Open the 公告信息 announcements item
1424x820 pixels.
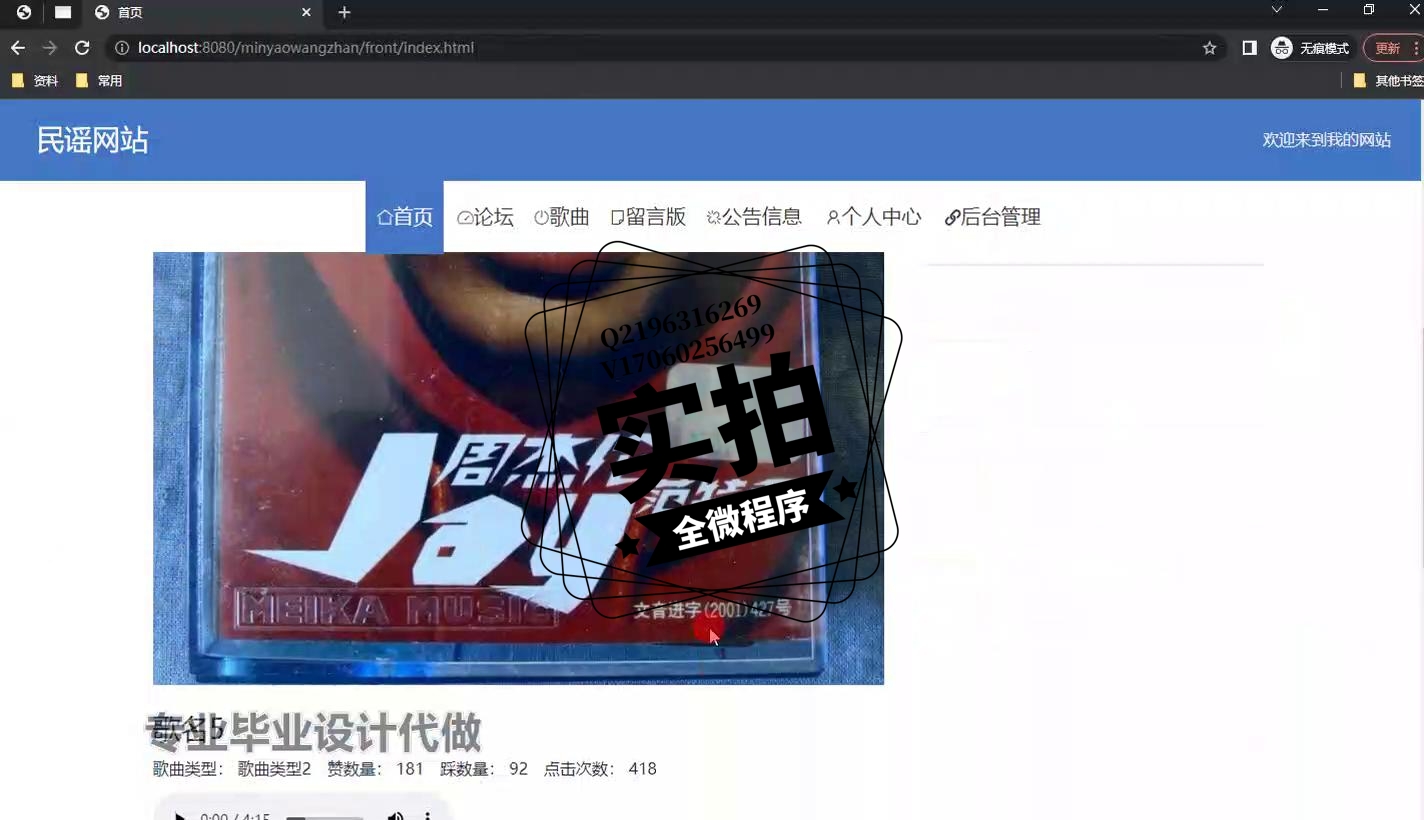click(754, 217)
